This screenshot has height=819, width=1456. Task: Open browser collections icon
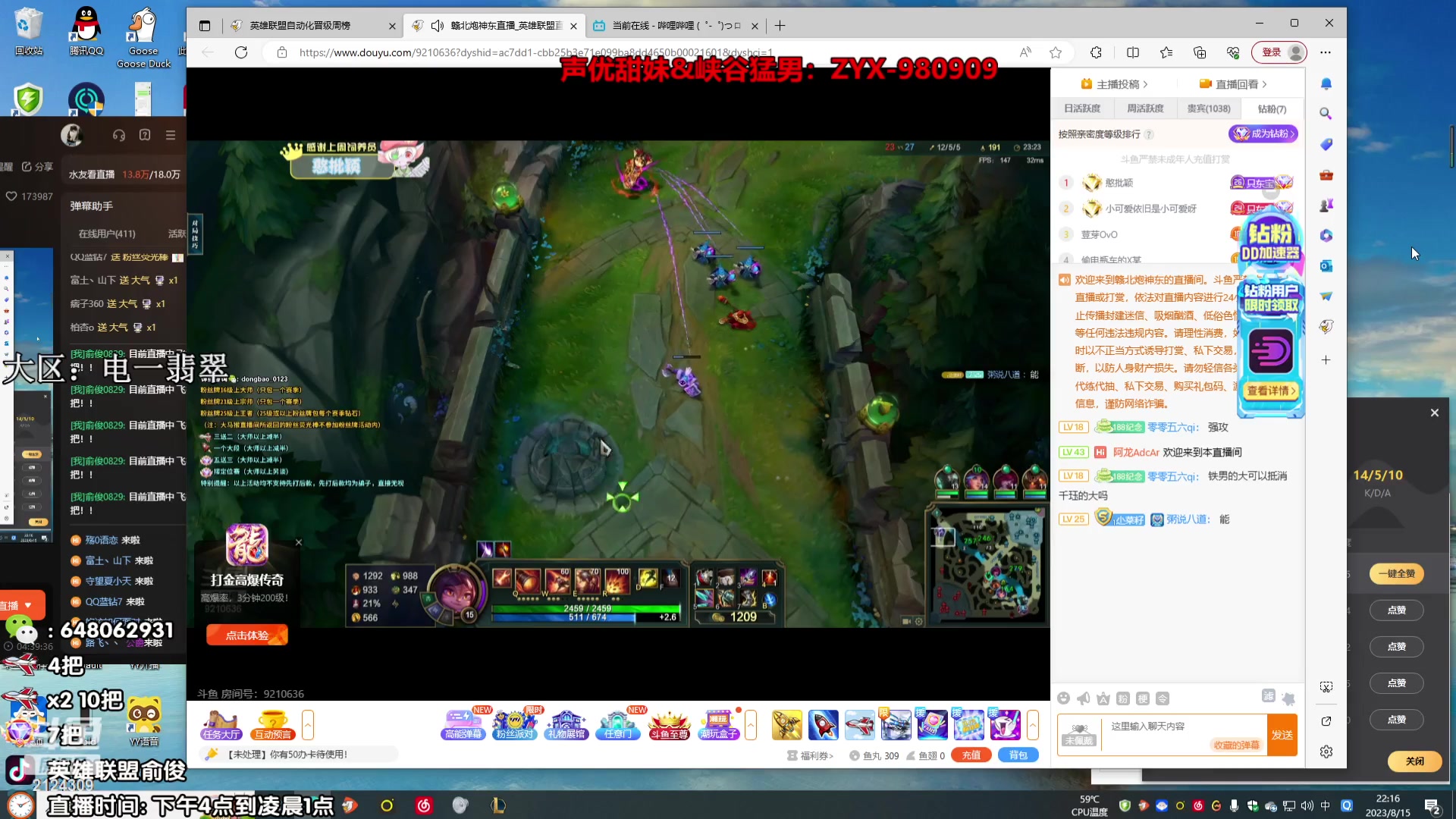click(1200, 52)
